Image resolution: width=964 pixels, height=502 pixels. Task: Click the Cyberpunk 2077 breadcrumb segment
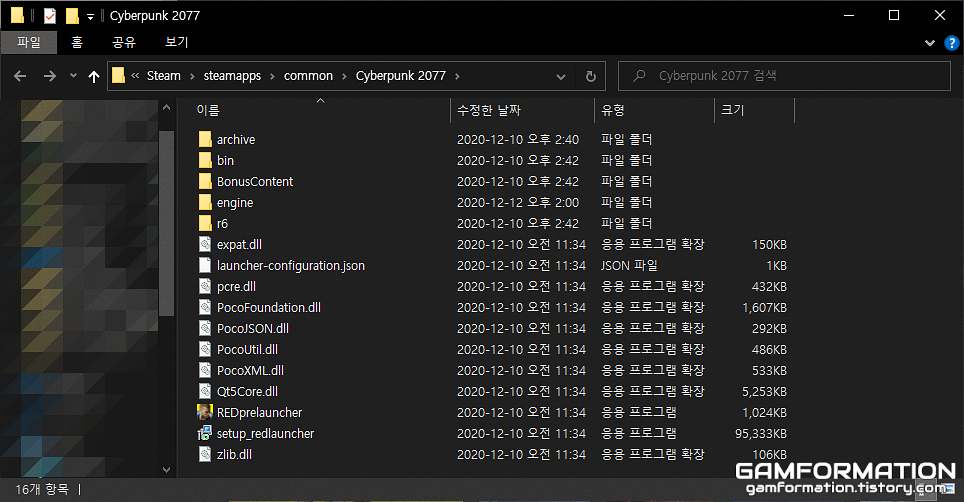pyautogui.click(x=401, y=76)
